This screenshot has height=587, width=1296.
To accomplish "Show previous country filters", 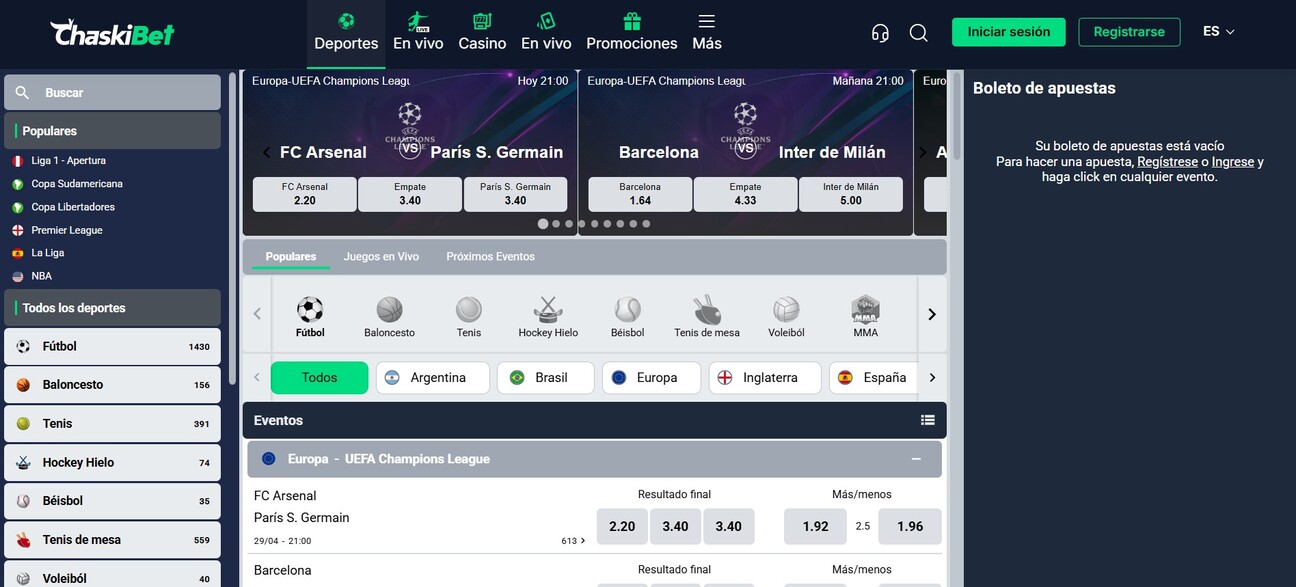I will tap(257, 378).
